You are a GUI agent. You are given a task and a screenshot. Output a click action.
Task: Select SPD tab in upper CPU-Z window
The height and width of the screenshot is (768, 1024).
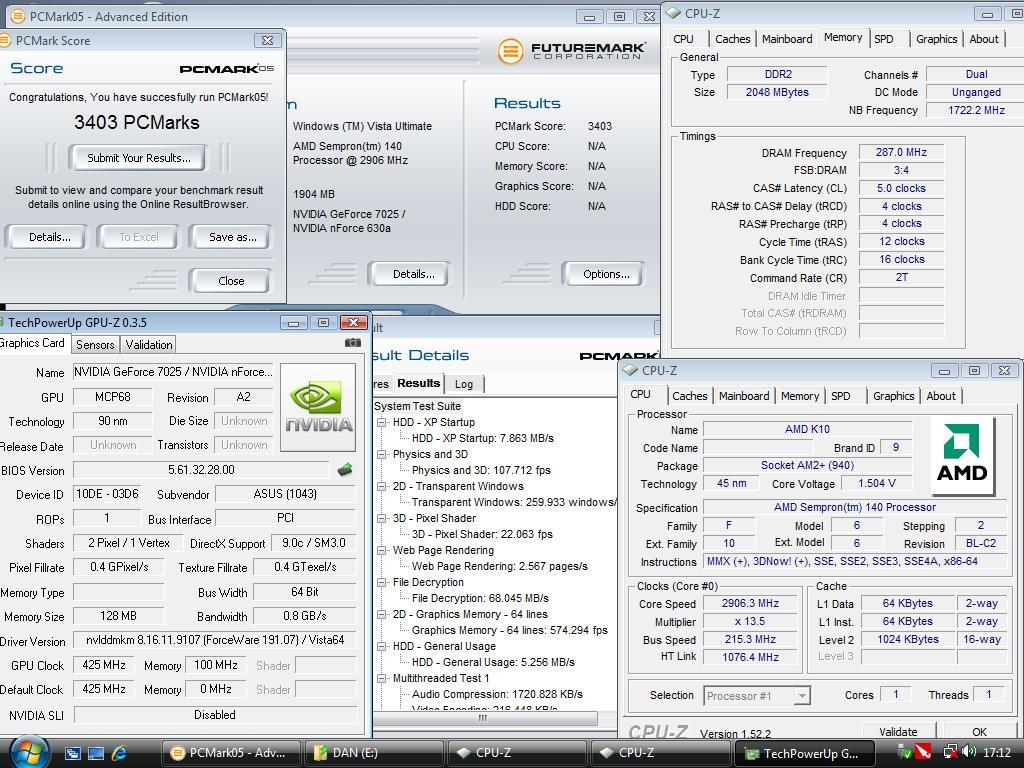(x=884, y=39)
